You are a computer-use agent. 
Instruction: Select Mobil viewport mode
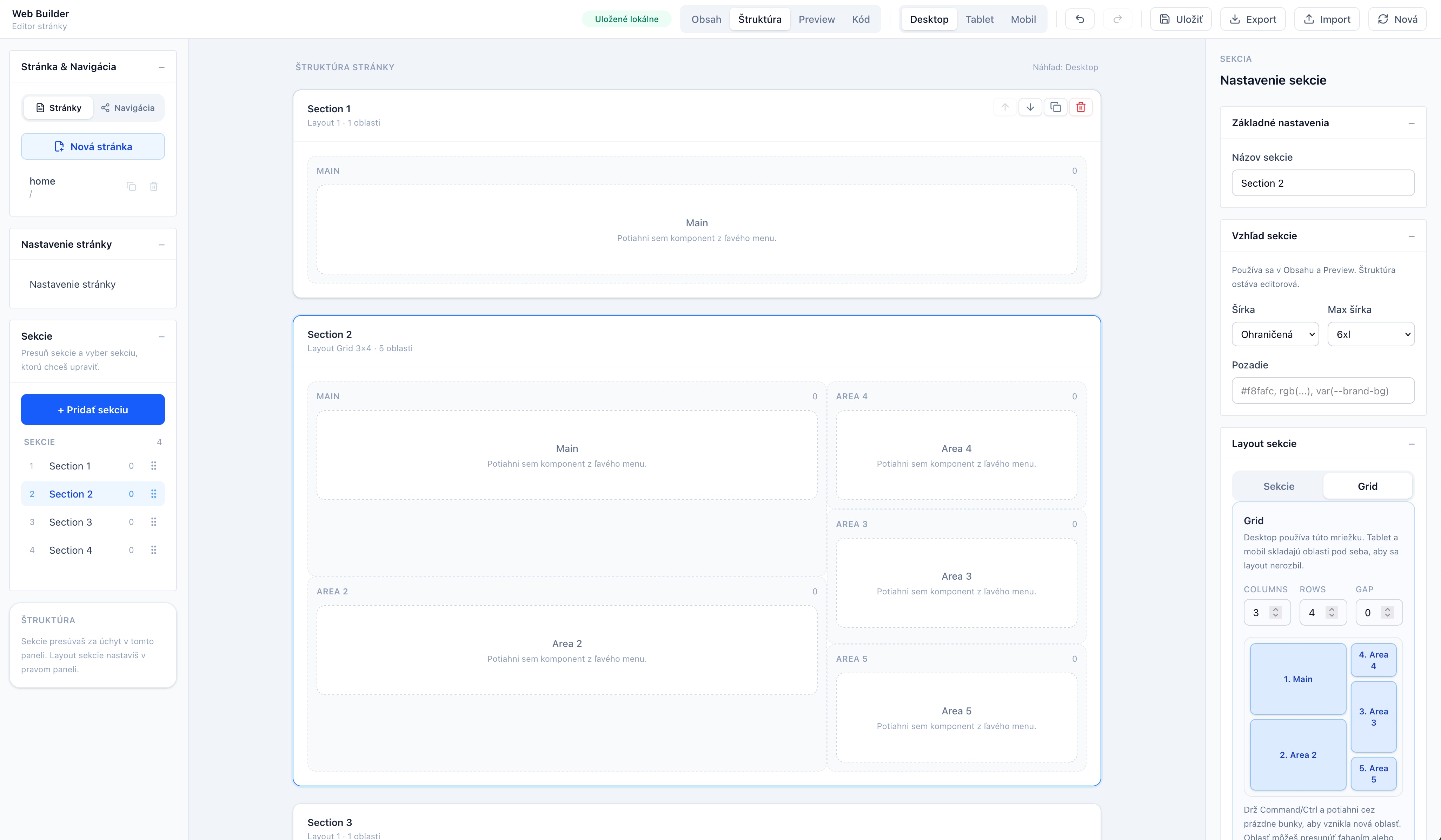pos(1023,19)
